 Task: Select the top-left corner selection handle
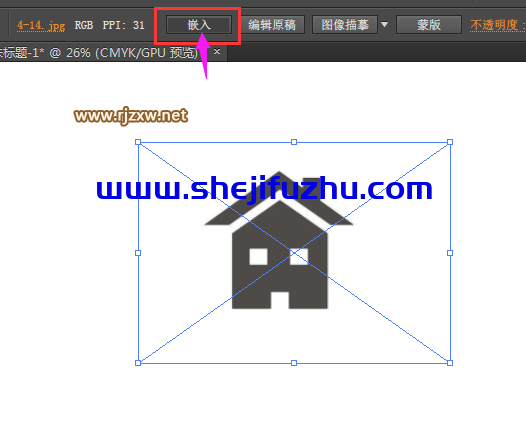coord(138,142)
